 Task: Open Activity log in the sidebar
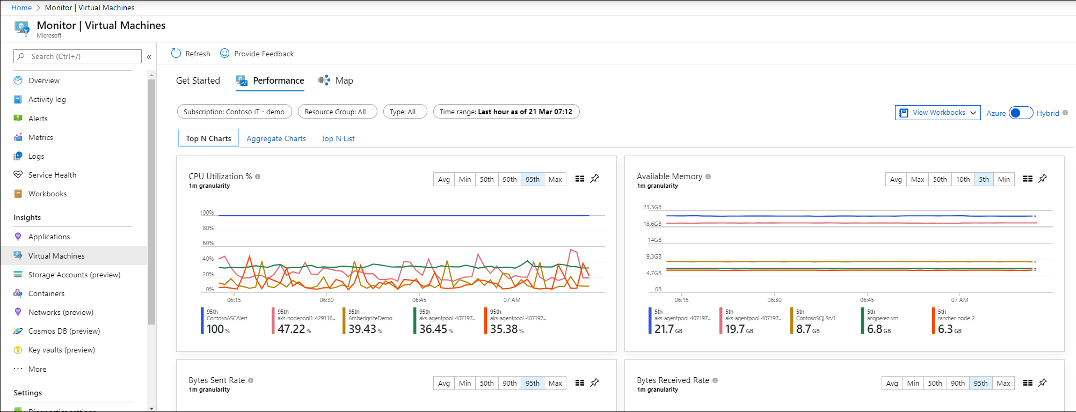tap(47, 100)
